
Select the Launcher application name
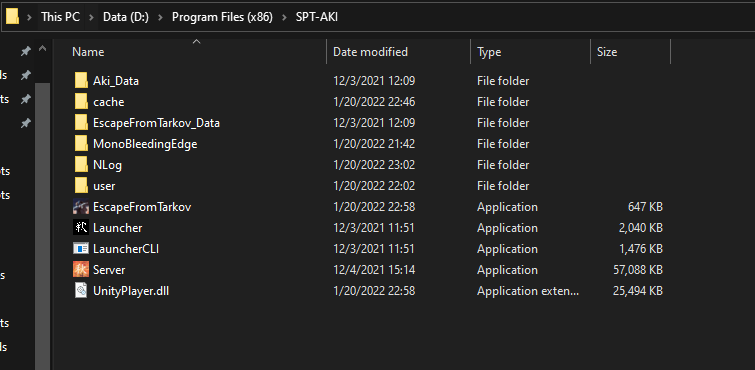pos(117,228)
